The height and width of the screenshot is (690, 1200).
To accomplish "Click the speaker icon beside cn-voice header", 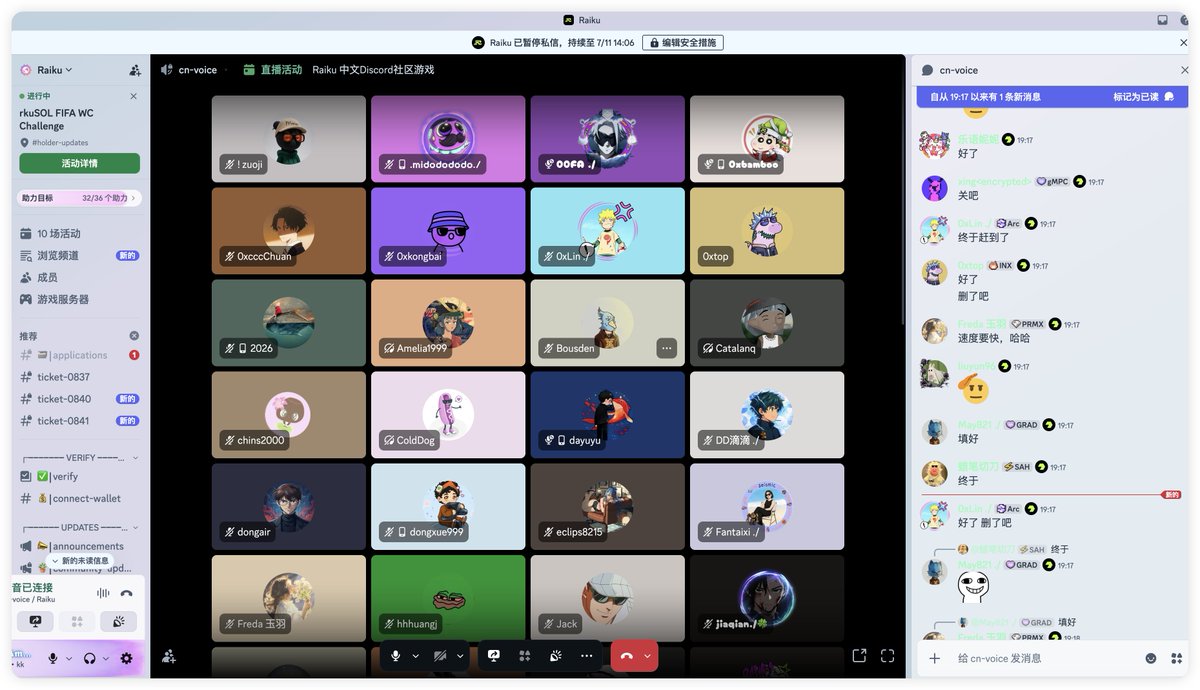I will (167, 70).
